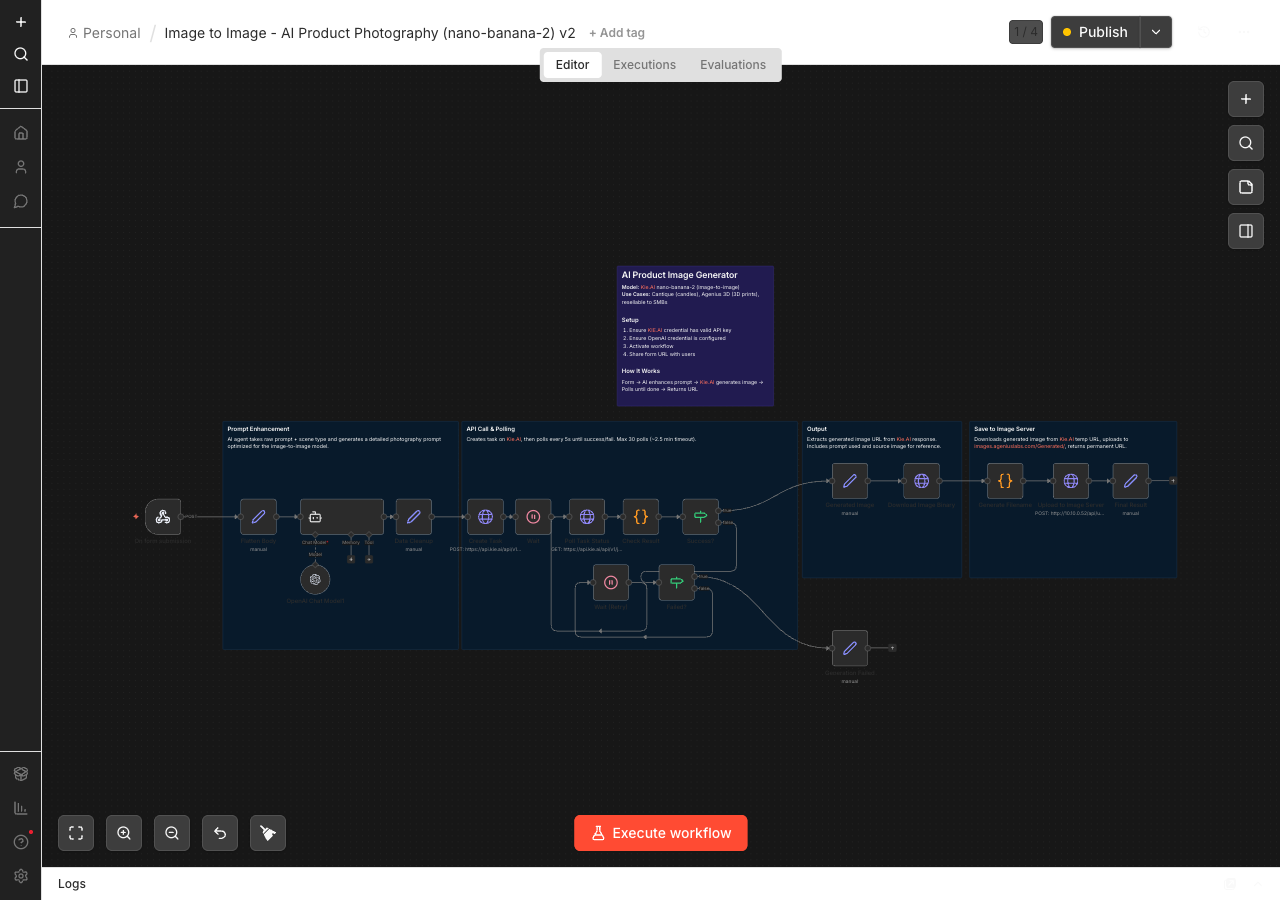Click the Execute workflow button

(x=660, y=832)
